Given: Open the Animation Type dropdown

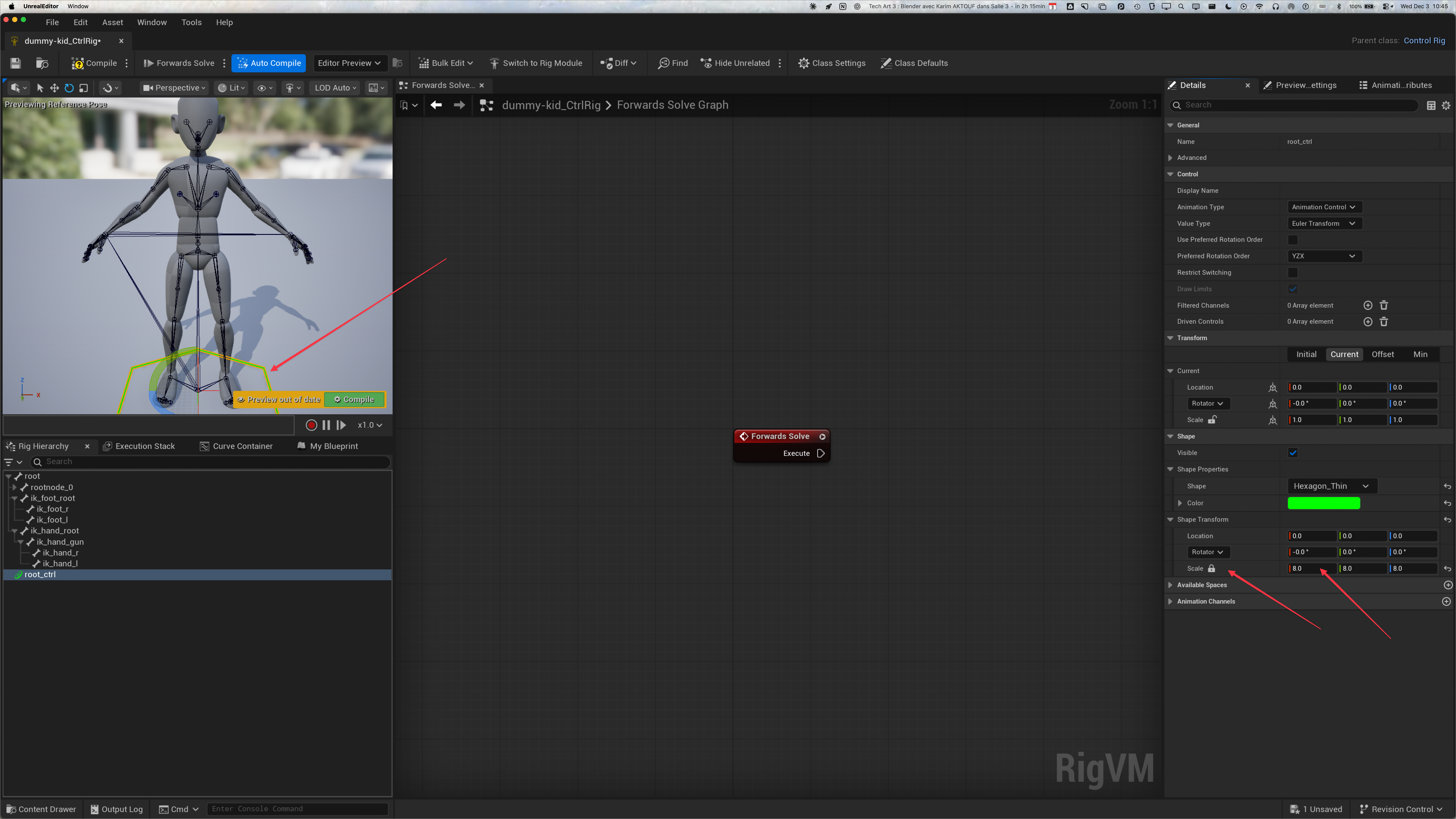Looking at the screenshot, I should click(x=1324, y=207).
